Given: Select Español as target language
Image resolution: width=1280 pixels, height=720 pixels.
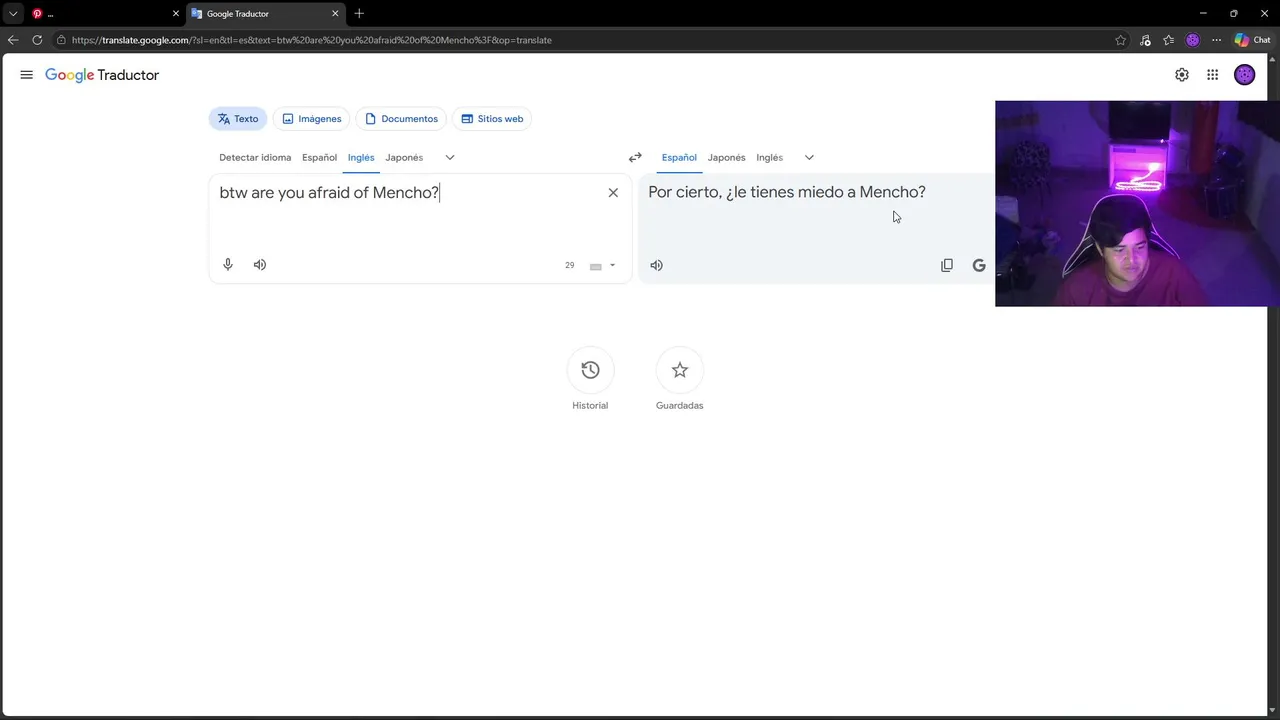Looking at the screenshot, I should 679,157.
